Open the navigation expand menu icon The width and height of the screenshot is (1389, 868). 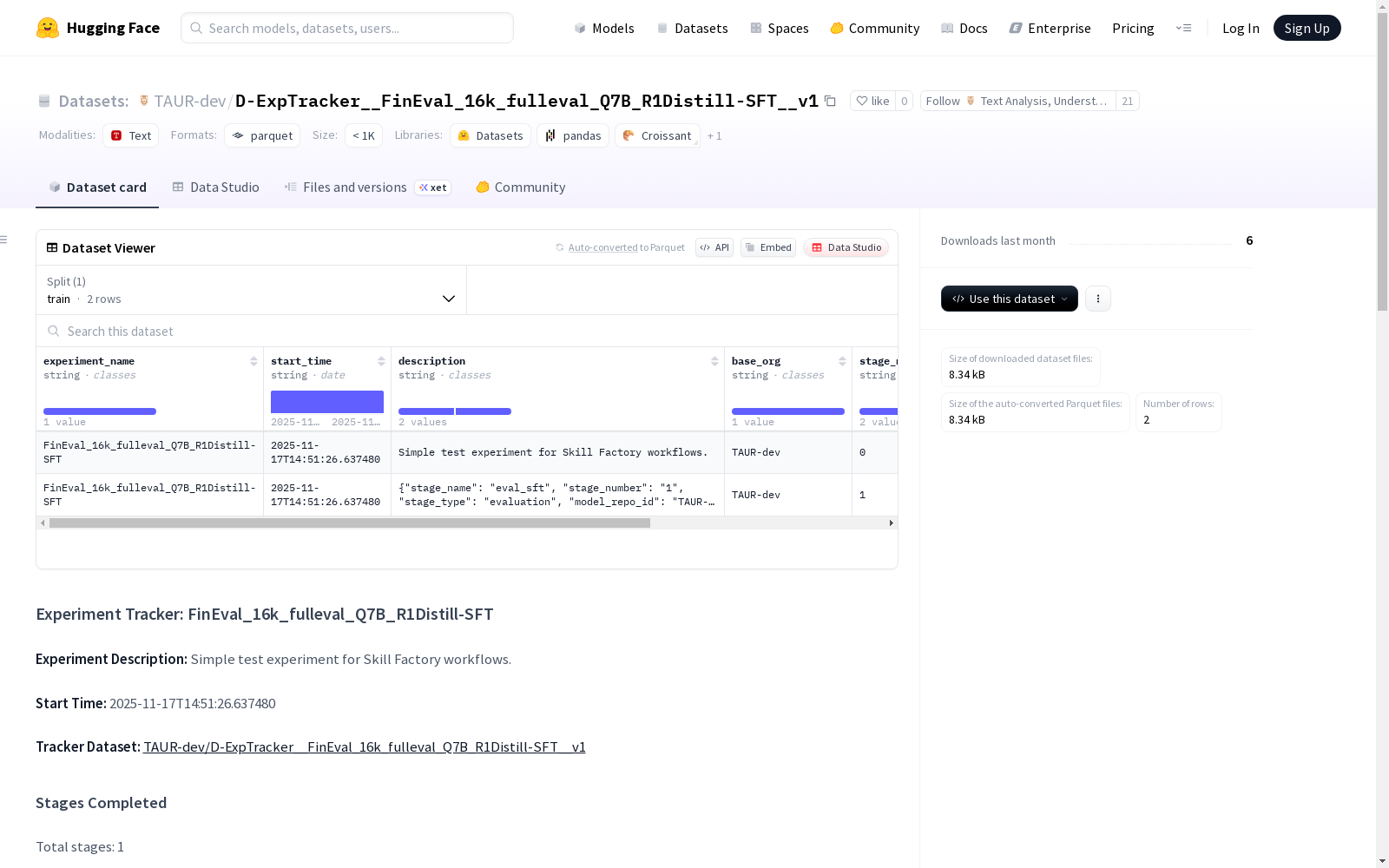point(1183,28)
